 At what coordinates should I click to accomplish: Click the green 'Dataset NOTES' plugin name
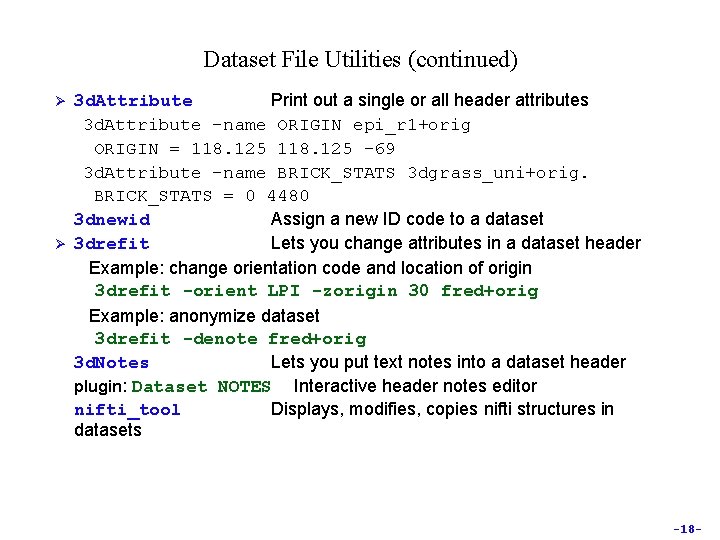point(201,387)
